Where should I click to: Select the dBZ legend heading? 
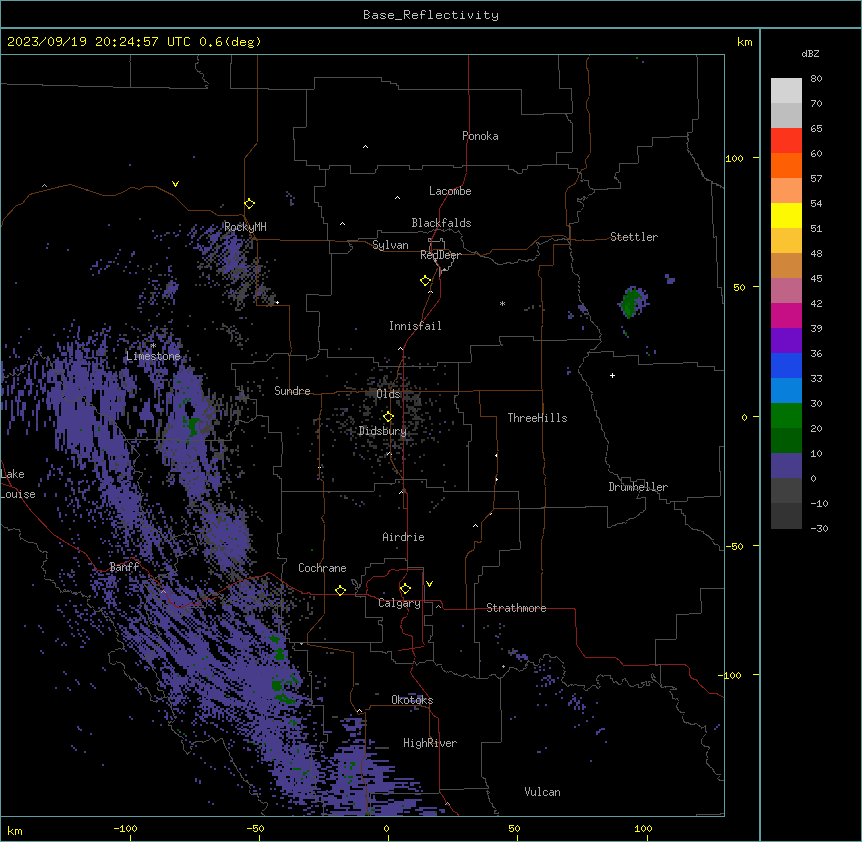[810, 54]
